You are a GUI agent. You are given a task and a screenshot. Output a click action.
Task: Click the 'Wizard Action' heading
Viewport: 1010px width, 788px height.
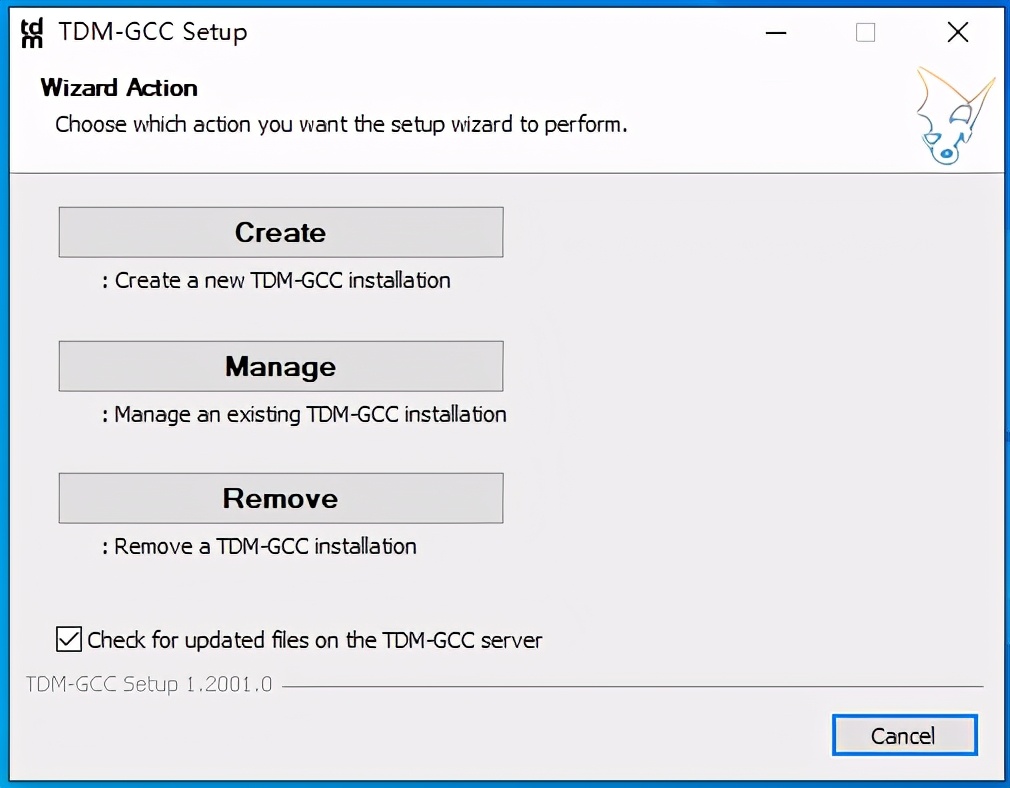point(119,88)
